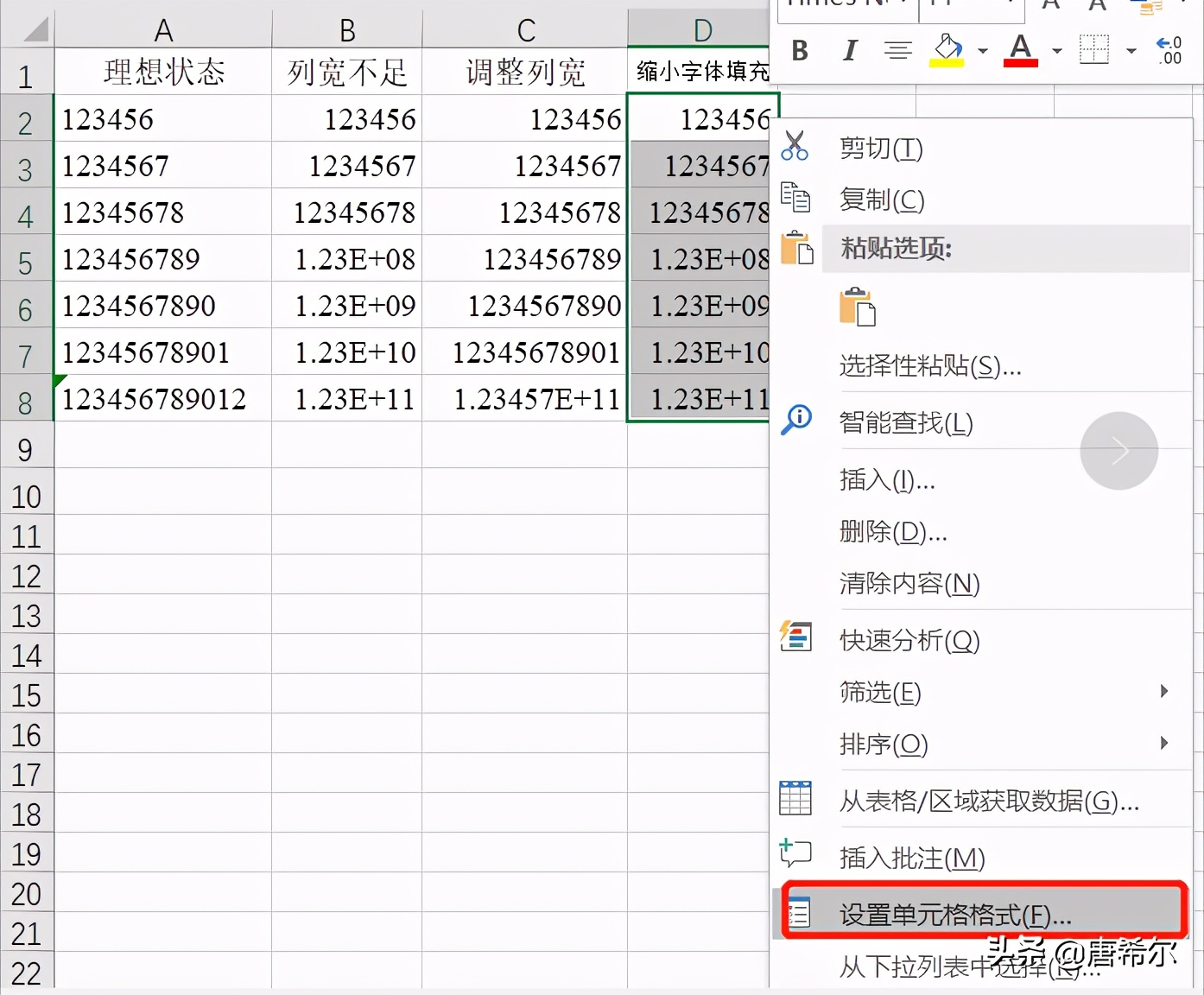Viewport: 1204px width, 995px height.
Task: Select the Cut (剪切) scissors icon
Action: (795, 146)
